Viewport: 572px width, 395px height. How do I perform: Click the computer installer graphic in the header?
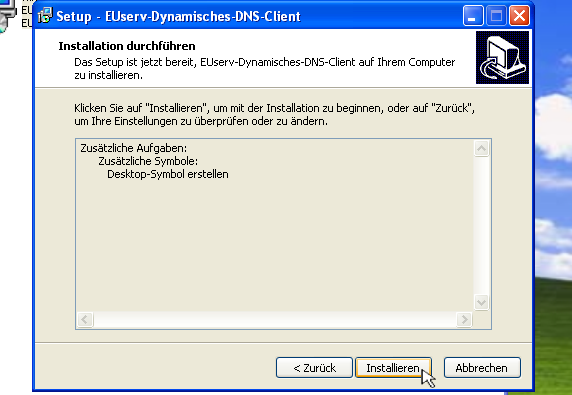[502, 57]
